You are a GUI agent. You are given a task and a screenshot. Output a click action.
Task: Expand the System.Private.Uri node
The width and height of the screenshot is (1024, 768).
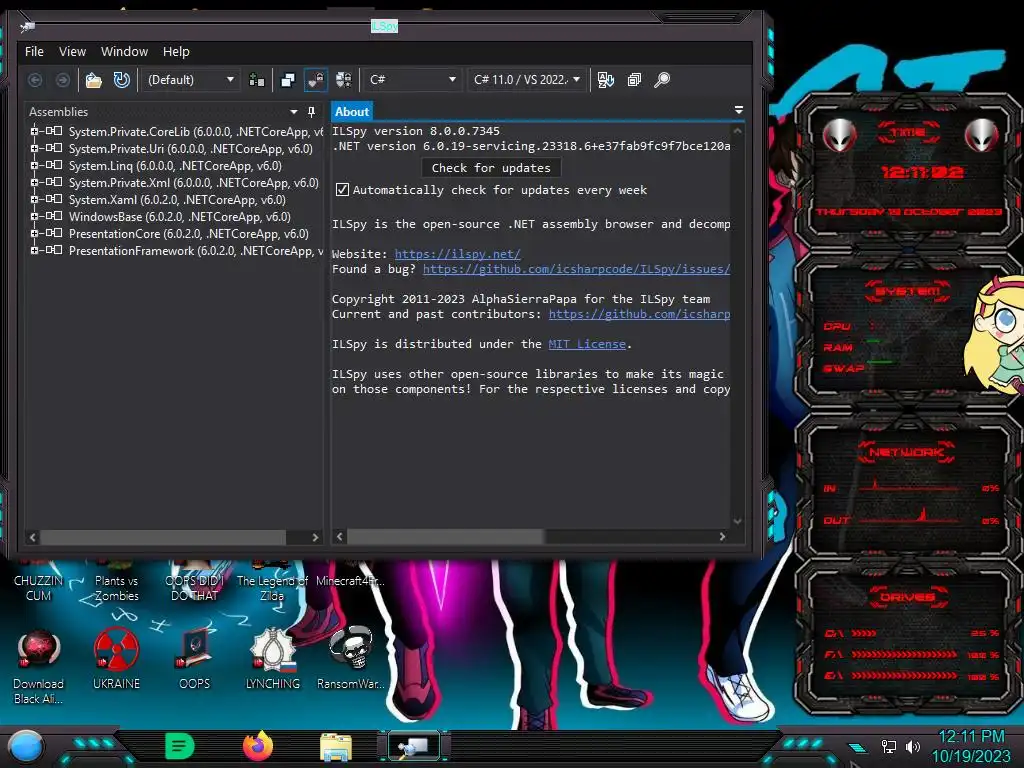35,148
